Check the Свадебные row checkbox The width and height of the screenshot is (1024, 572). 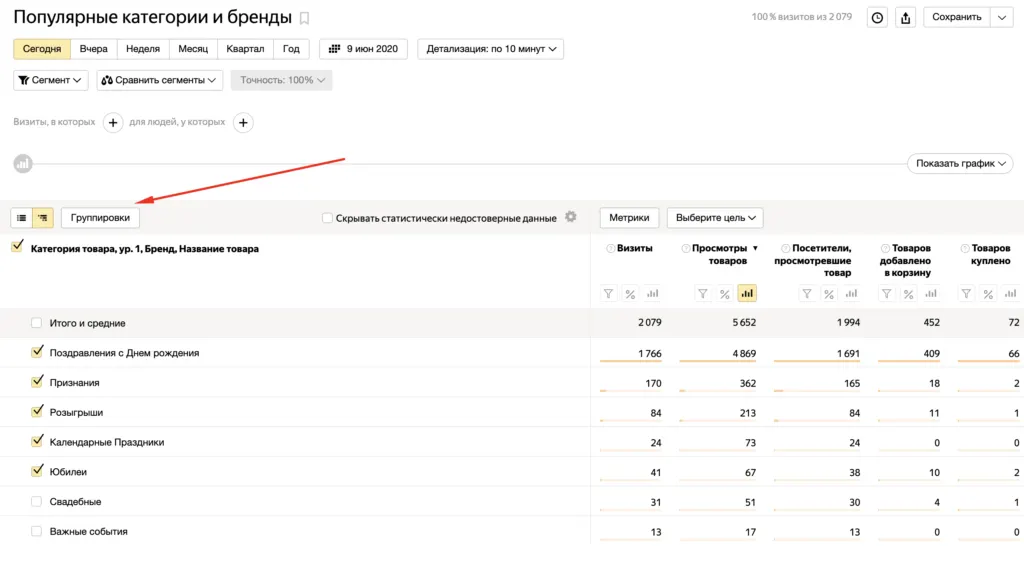pyautogui.click(x=37, y=501)
